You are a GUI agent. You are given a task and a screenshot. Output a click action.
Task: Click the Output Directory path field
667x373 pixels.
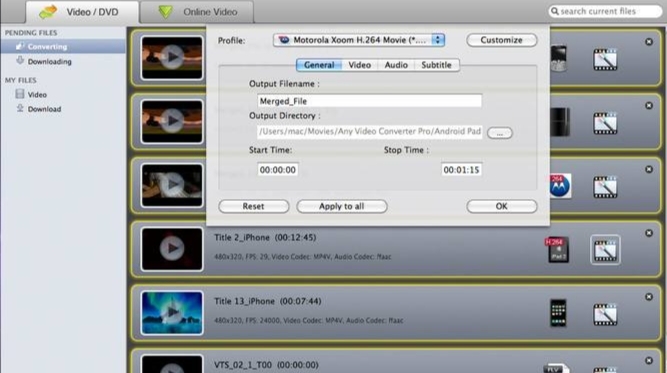pos(369,132)
